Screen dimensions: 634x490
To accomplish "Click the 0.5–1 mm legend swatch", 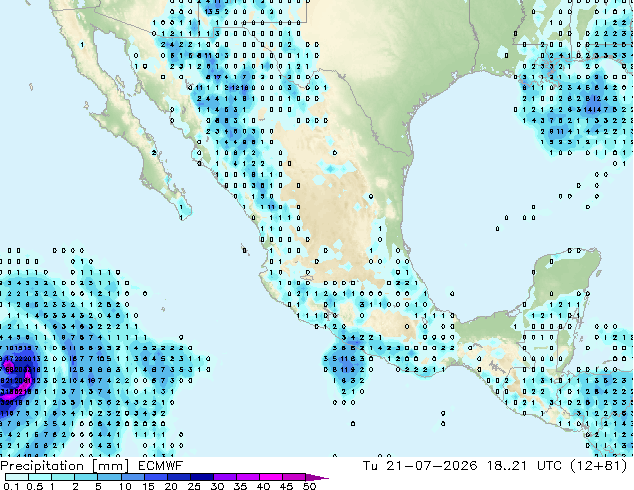I will (40, 477).
